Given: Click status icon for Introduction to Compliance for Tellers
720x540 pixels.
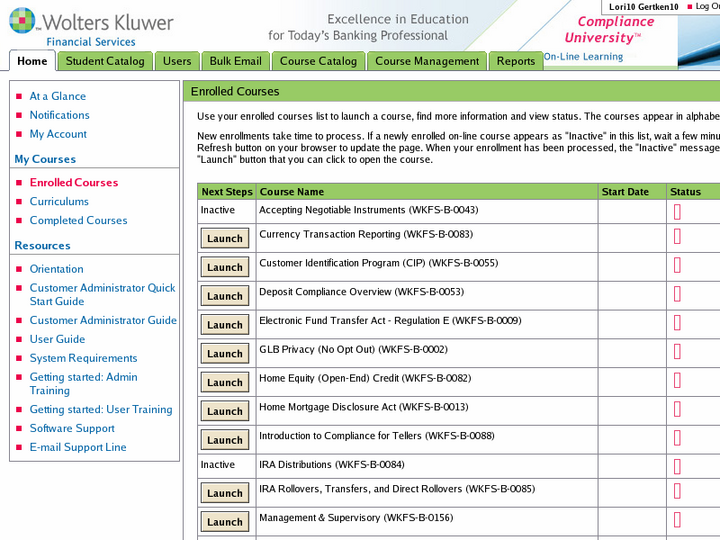Looking at the screenshot, I should click(677, 438).
